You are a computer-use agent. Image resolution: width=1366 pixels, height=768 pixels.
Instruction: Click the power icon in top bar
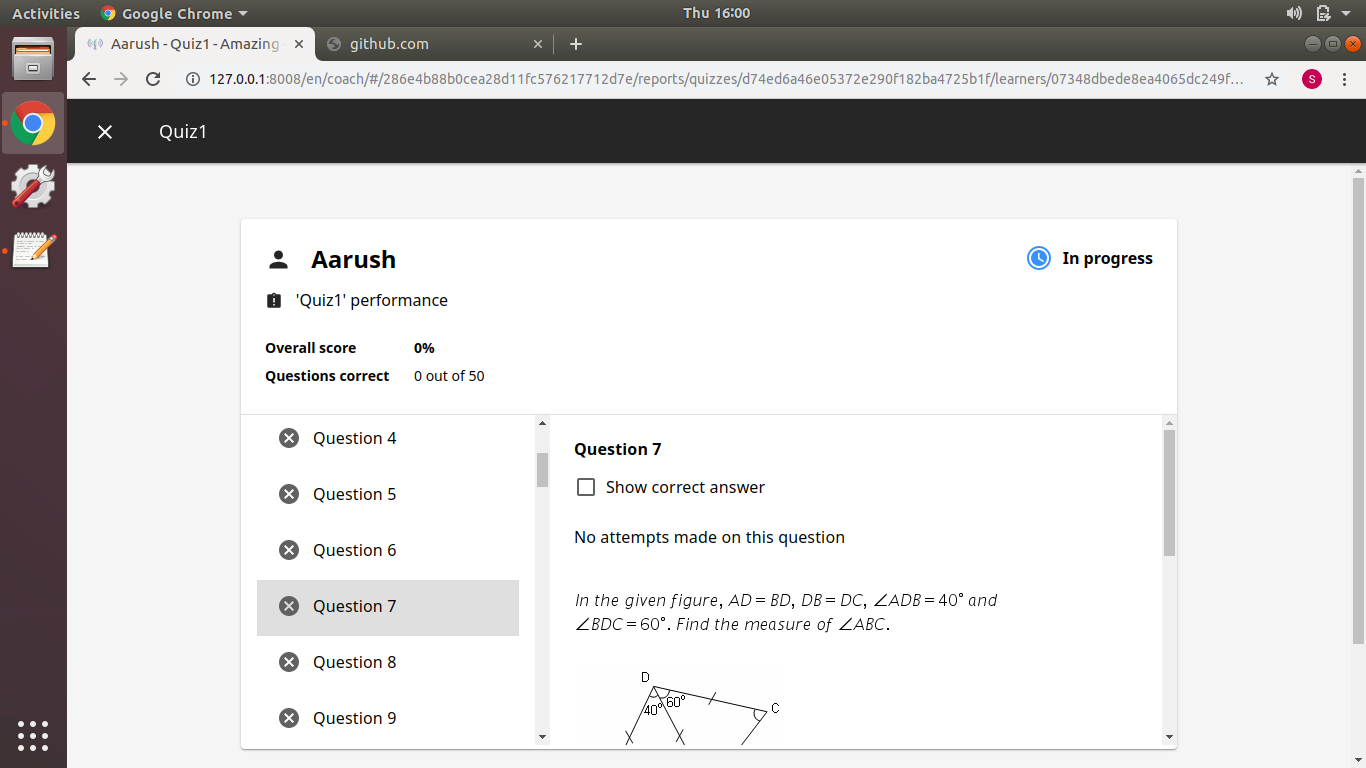coord(1324,13)
